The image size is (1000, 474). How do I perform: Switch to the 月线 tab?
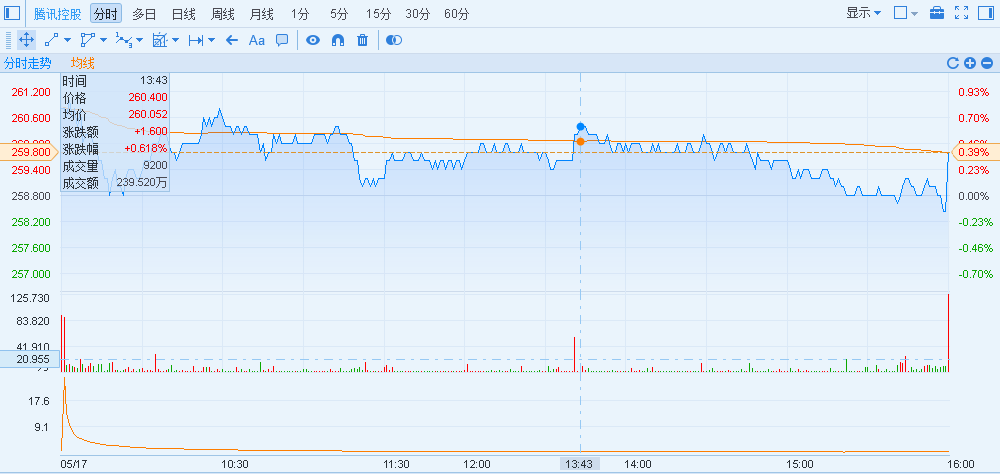tap(261, 14)
